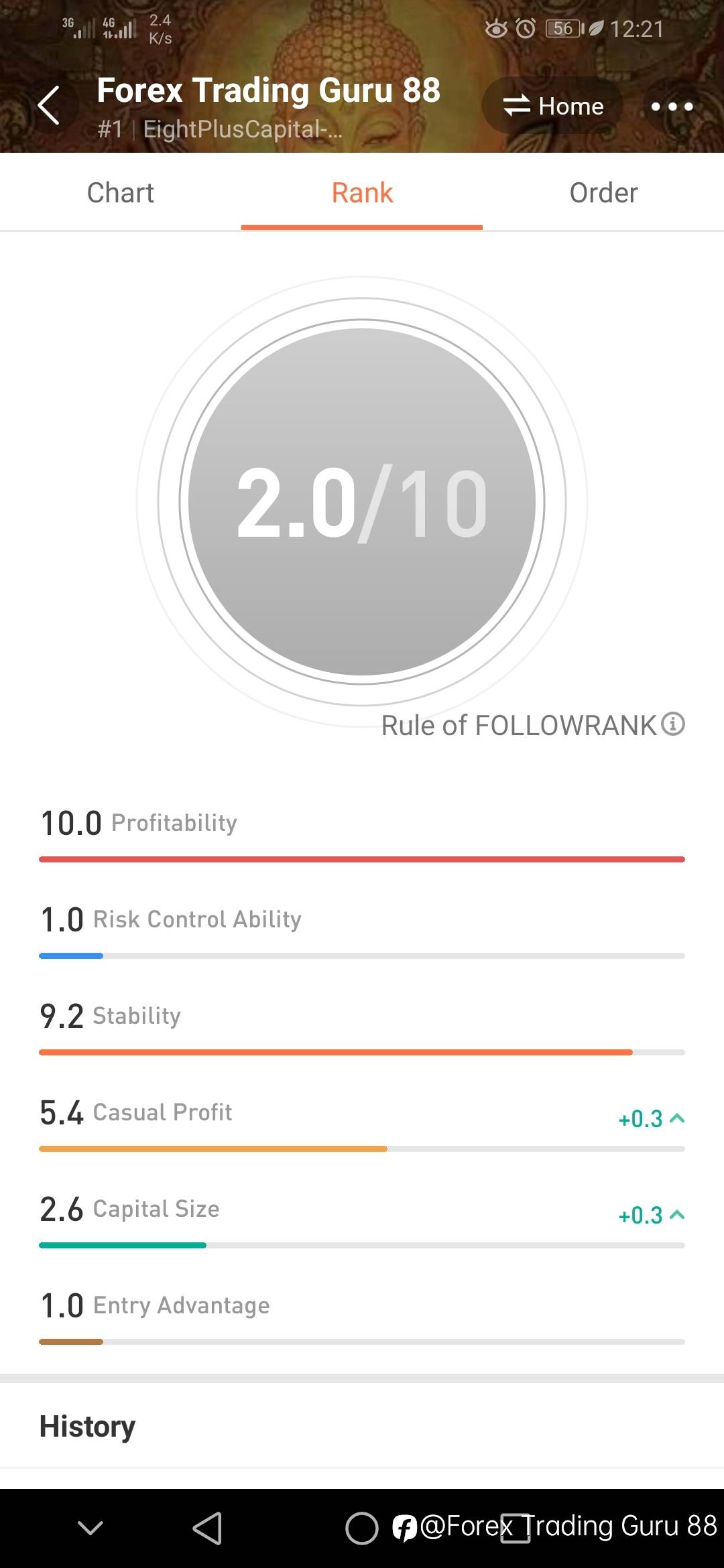Viewport: 724px width, 1568px height.
Task: Switch to the Order tab
Action: coord(603,193)
